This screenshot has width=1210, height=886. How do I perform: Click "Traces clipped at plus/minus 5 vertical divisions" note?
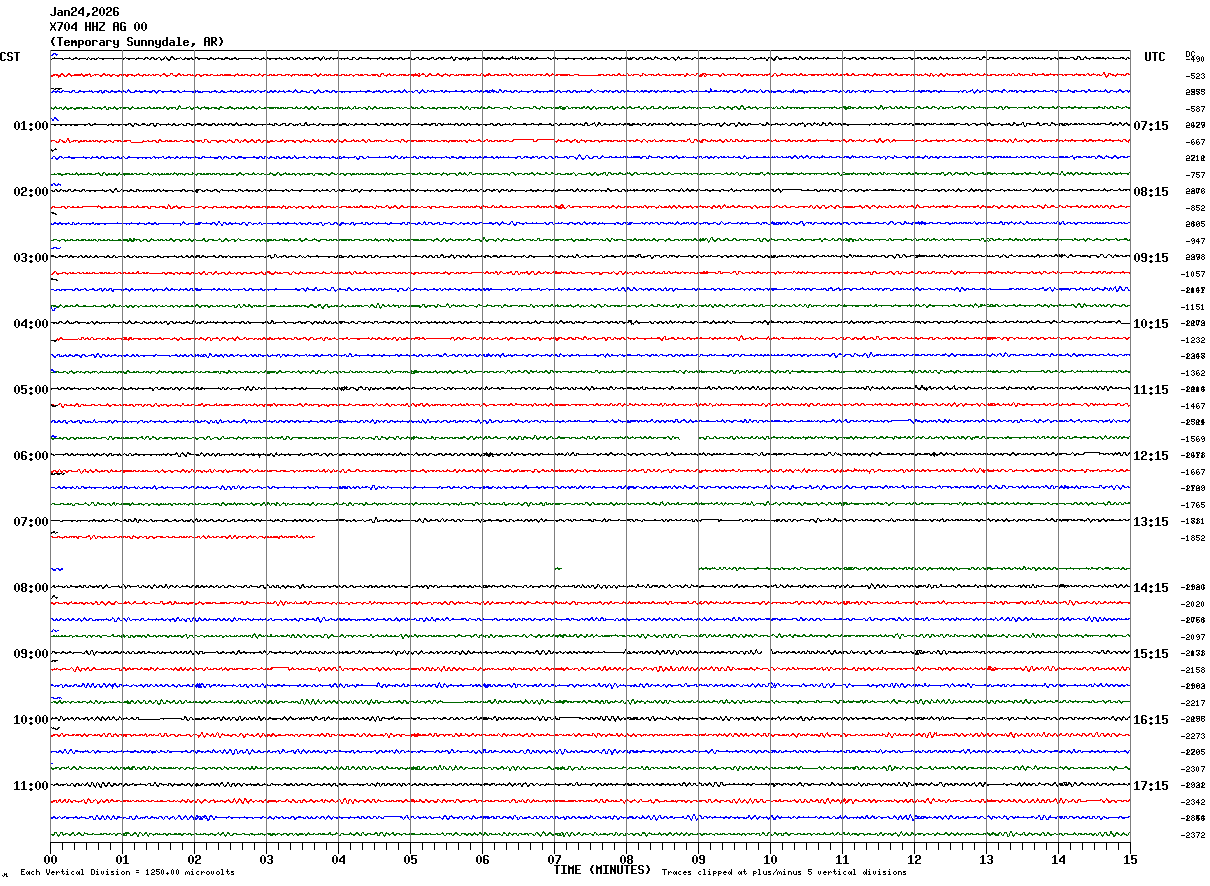coord(784,873)
